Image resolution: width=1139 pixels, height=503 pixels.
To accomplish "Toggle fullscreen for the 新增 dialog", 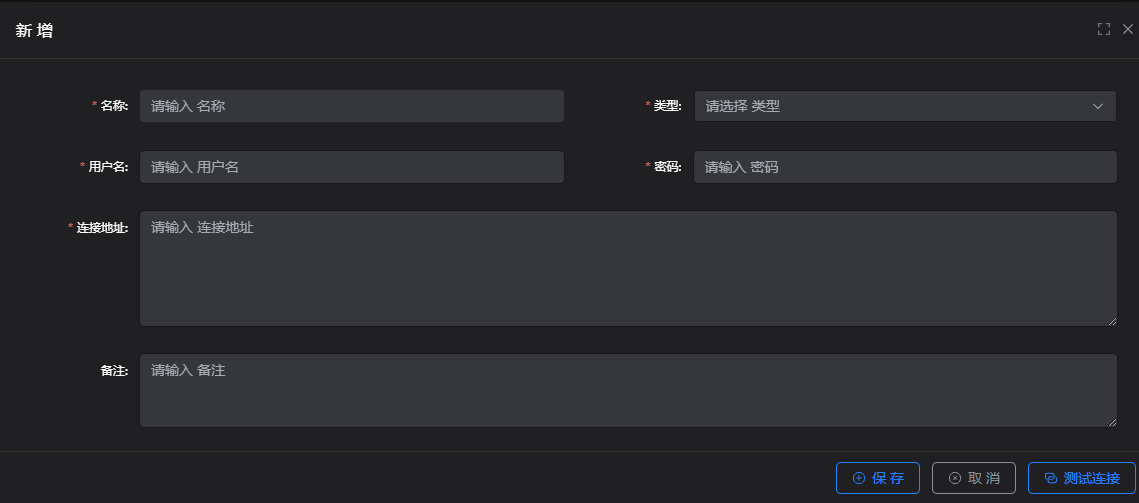I will [x=1104, y=29].
